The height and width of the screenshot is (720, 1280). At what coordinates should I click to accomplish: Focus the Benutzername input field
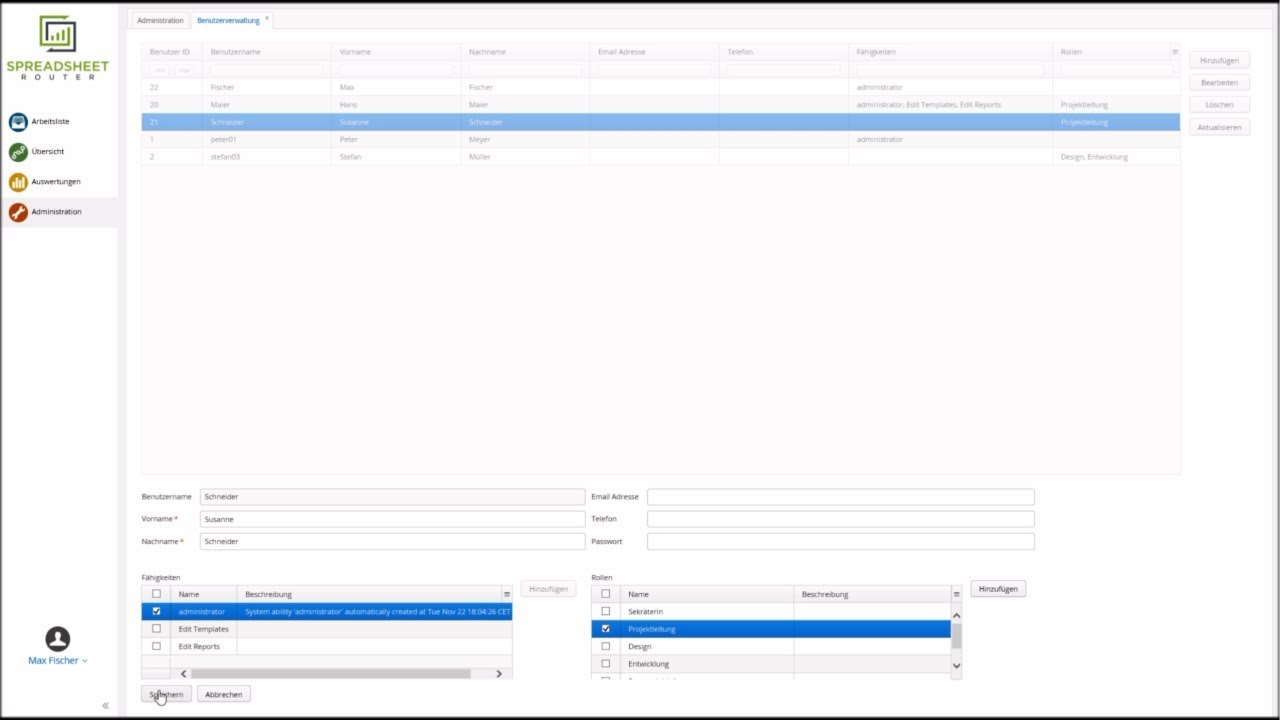click(392, 497)
